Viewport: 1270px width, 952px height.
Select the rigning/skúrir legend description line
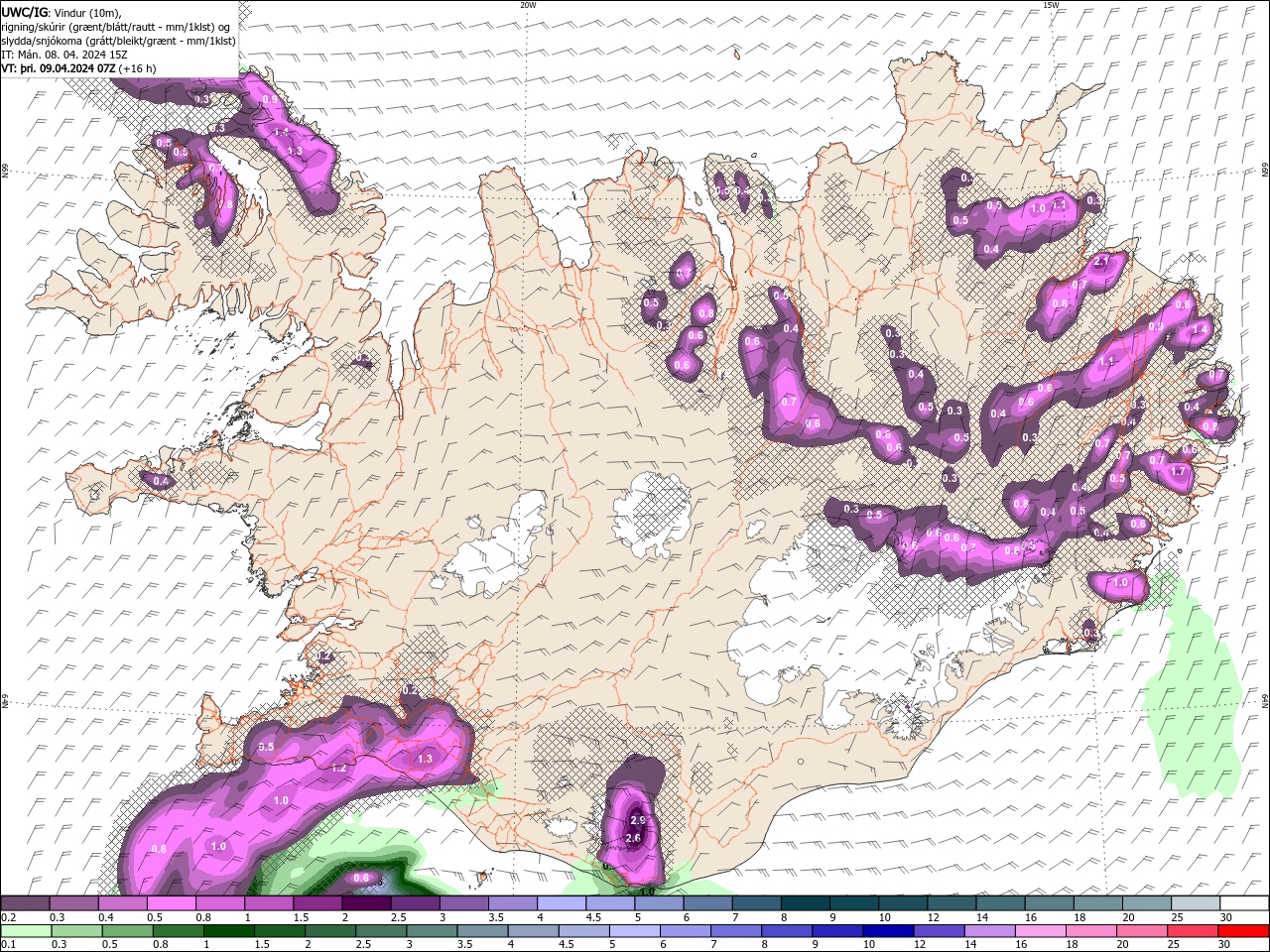[x=117, y=26]
